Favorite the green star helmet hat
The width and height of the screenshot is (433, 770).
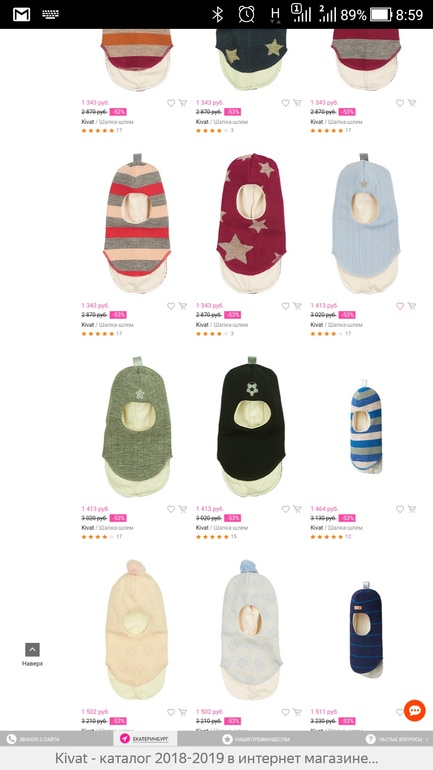171,509
